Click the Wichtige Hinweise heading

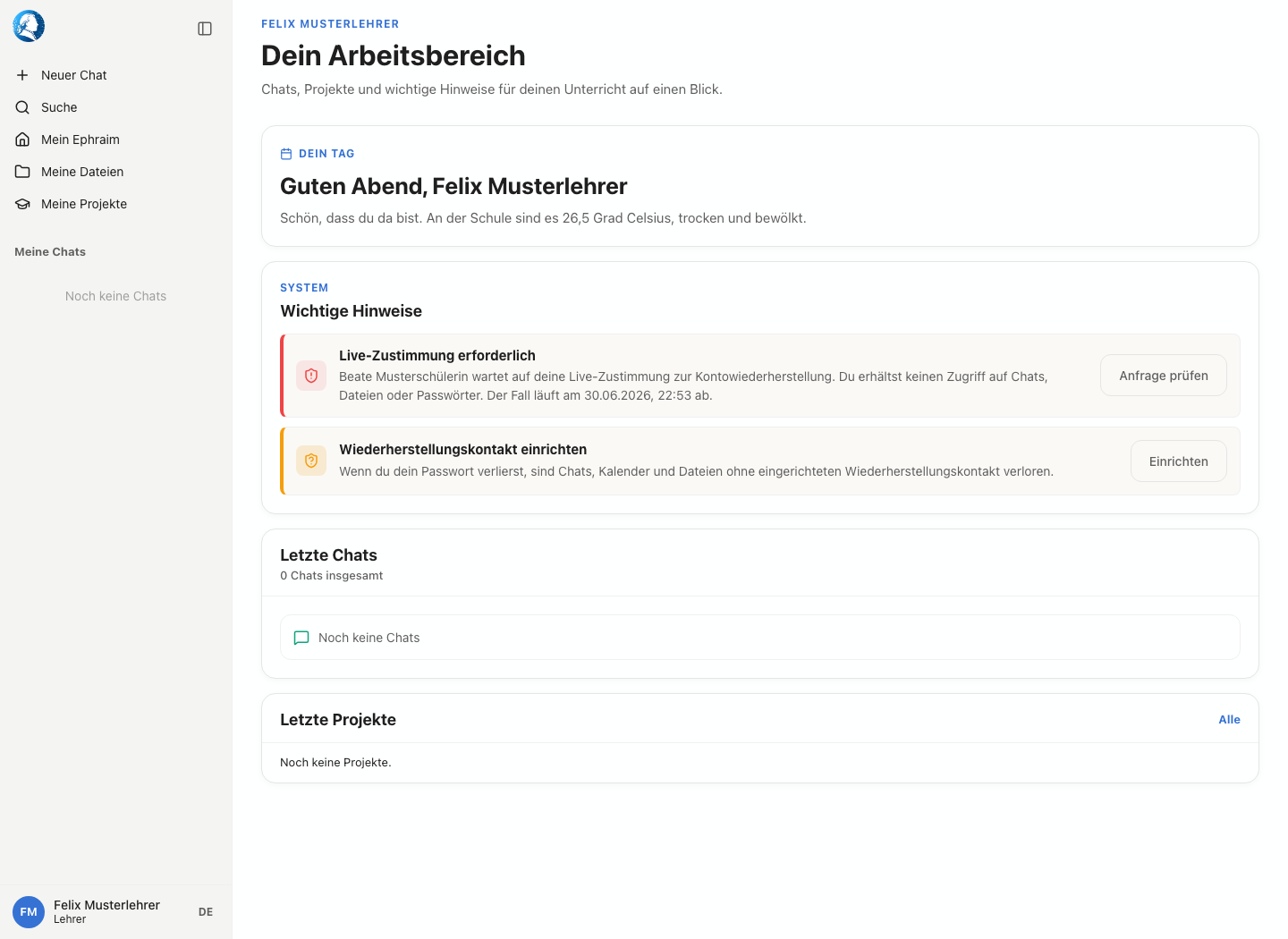(x=351, y=311)
